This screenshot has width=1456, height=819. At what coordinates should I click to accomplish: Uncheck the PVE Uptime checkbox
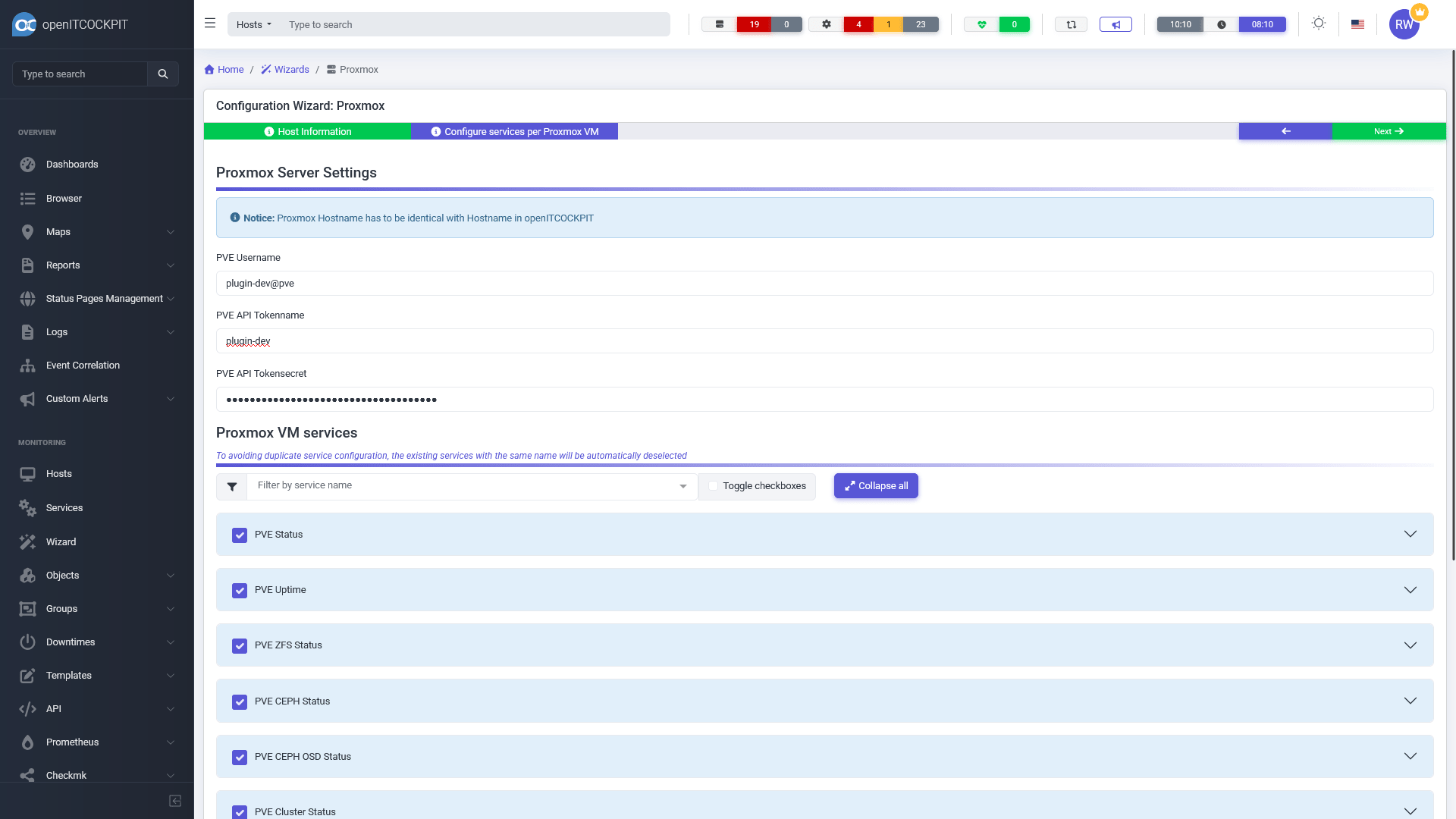[240, 591]
